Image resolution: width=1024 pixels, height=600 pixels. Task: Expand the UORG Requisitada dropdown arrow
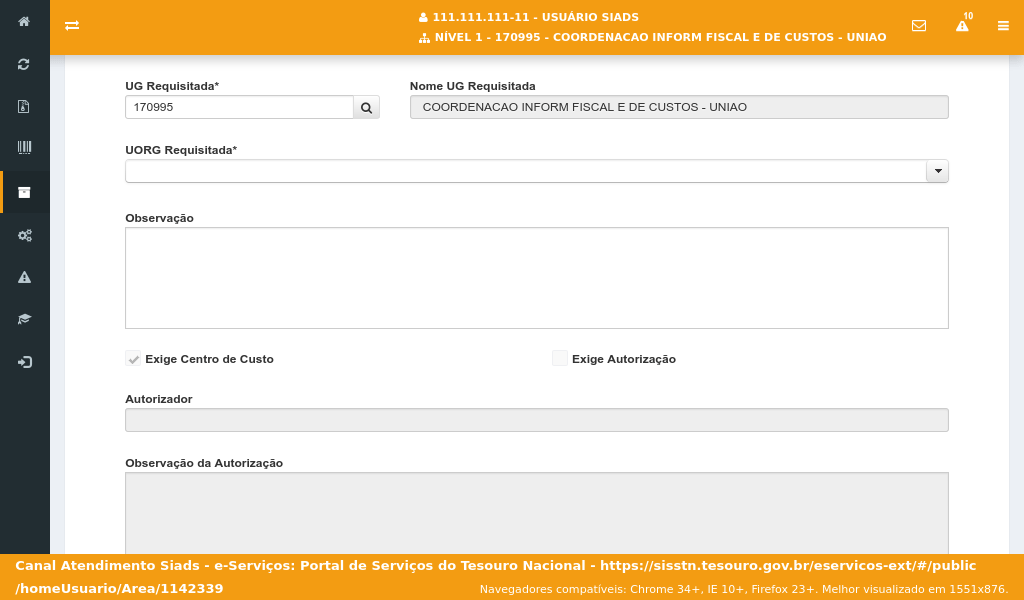tap(937, 171)
